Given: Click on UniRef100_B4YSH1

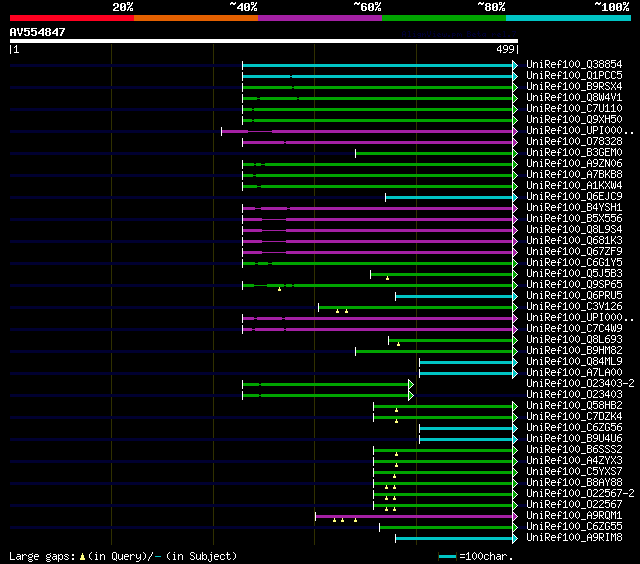Looking at the screenshot, I should pos(574,208).
